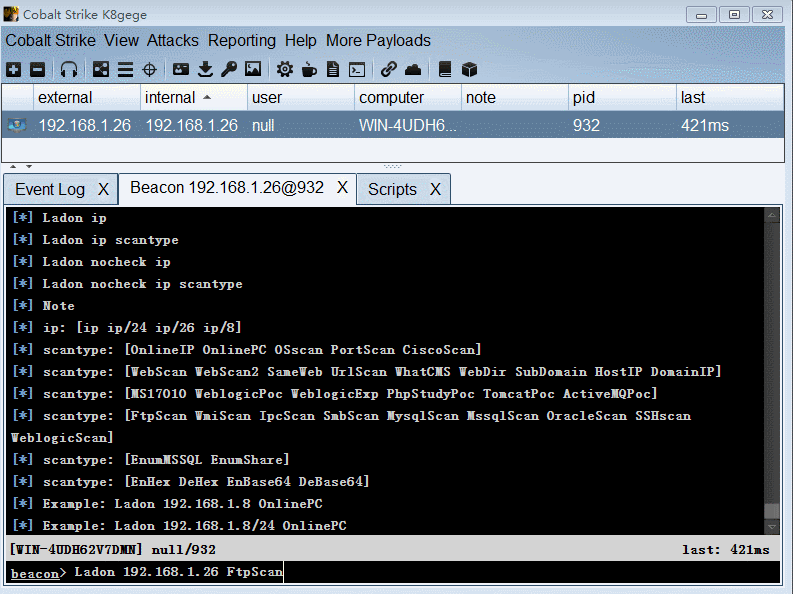The height and width of the screenshot is (594, 793).
Task: Expand split pane with down arrow
Action: pyautogui.click(x=29, y=166)
